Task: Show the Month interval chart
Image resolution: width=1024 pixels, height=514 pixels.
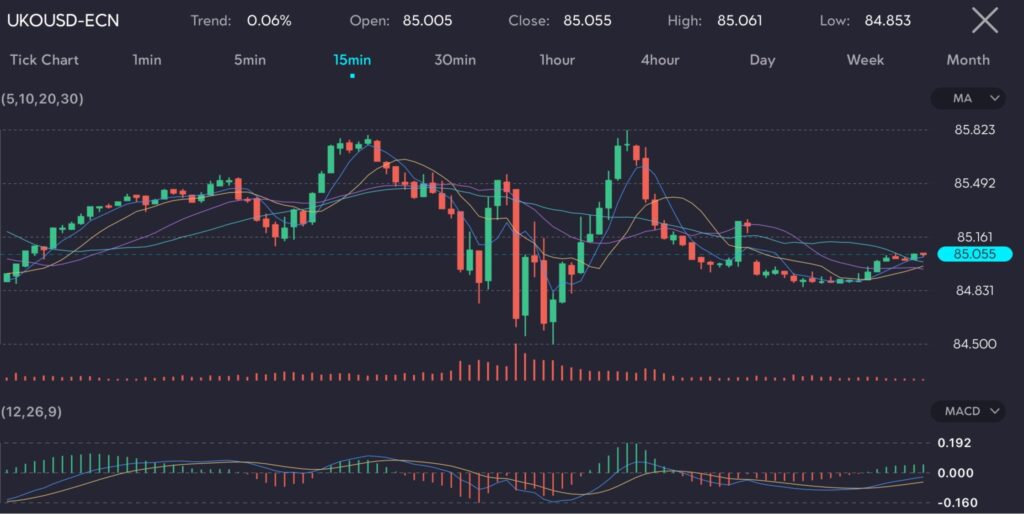Action: tap(968, 60)
